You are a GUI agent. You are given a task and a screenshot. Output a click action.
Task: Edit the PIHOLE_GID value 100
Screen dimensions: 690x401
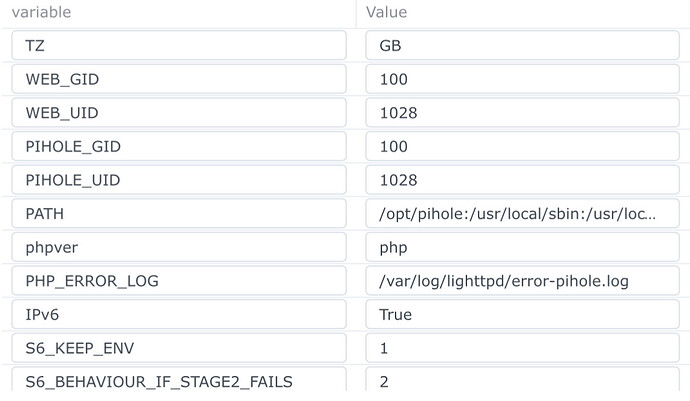pos(522,146)
